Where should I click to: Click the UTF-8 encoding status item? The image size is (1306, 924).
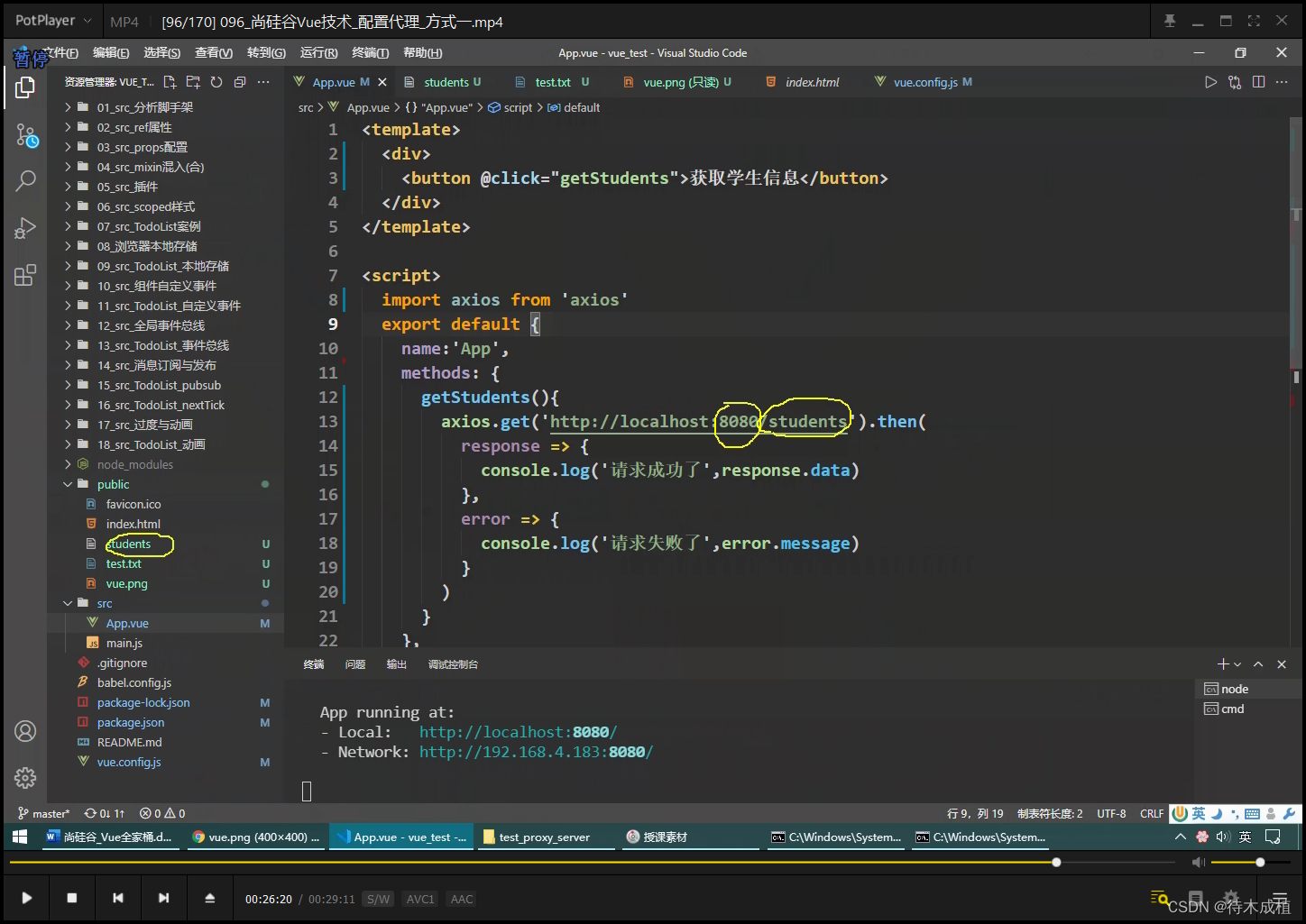(1111, 813)
